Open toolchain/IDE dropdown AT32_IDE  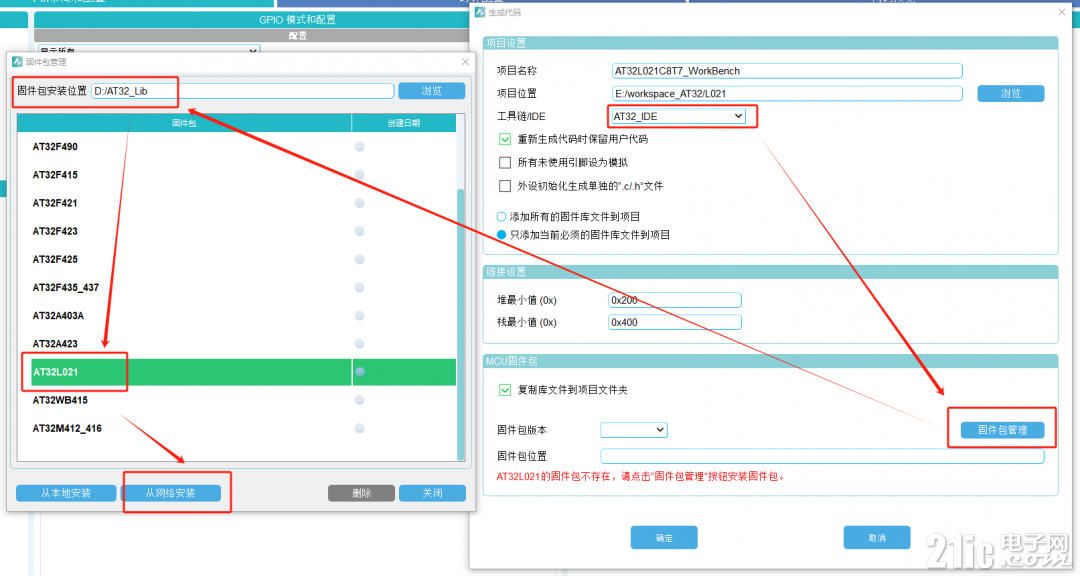[678, 116]
